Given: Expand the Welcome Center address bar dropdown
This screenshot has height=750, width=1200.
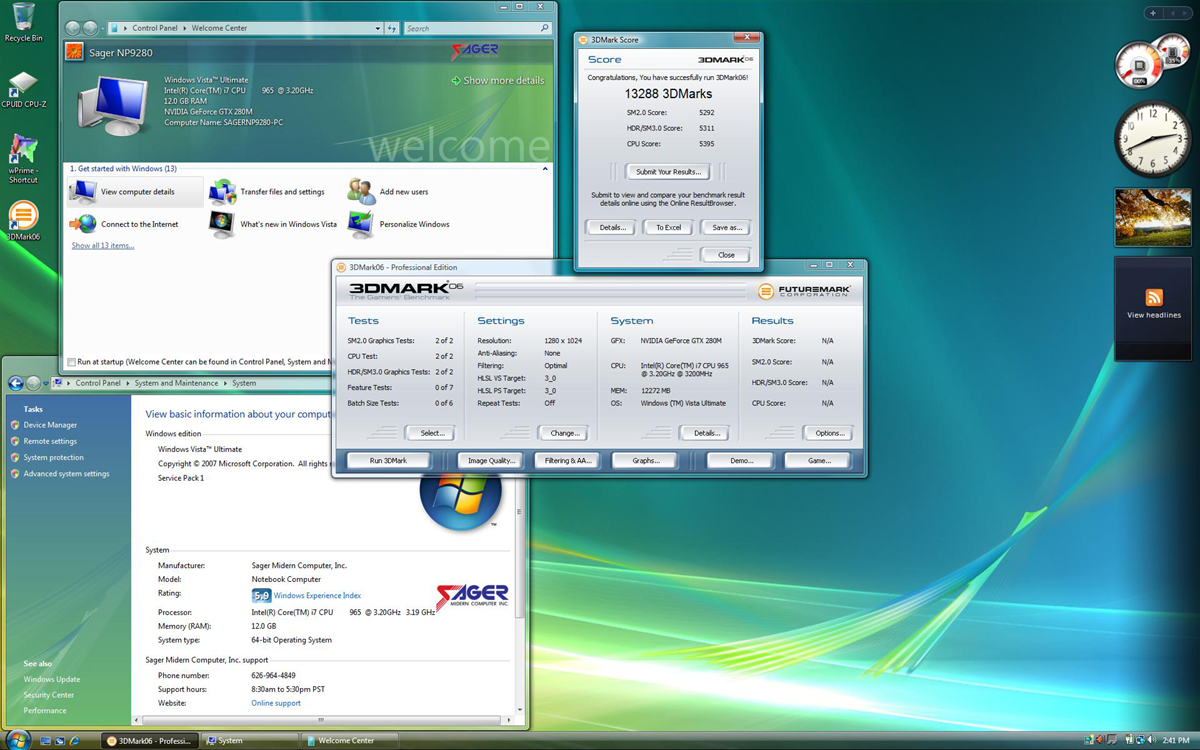Looking at the screenshot, I should click(x=377, y=29).
